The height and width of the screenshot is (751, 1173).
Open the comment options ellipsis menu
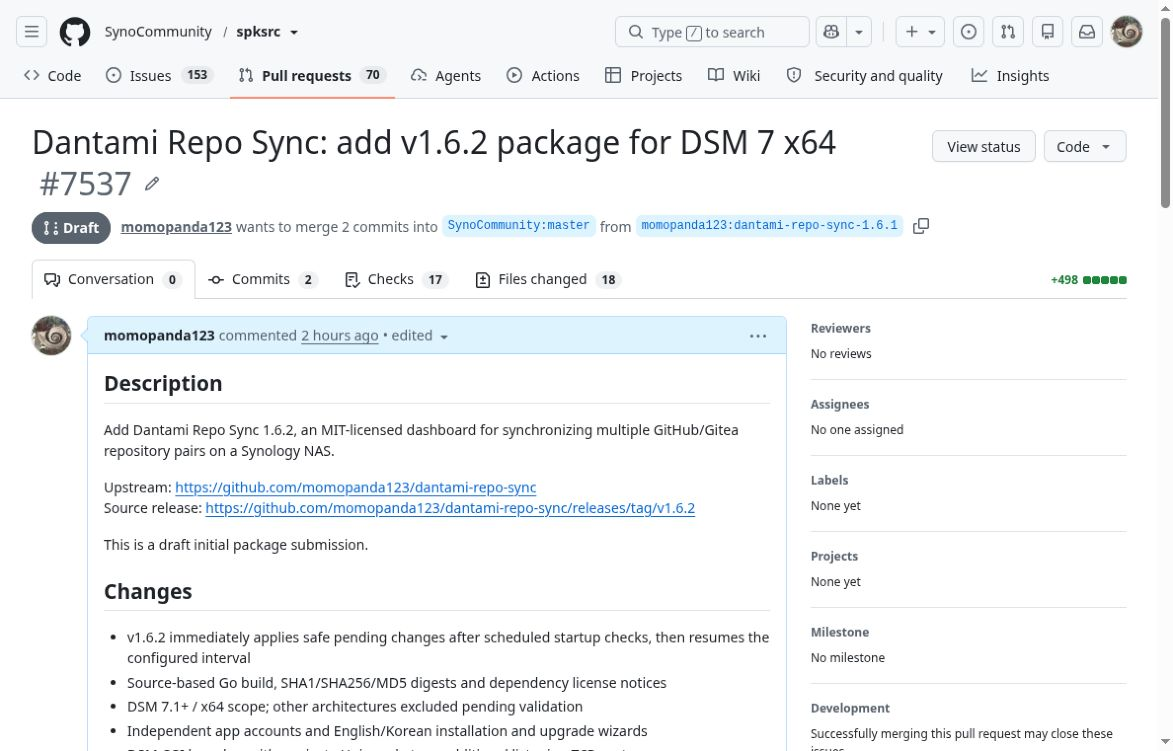[758, 336]
